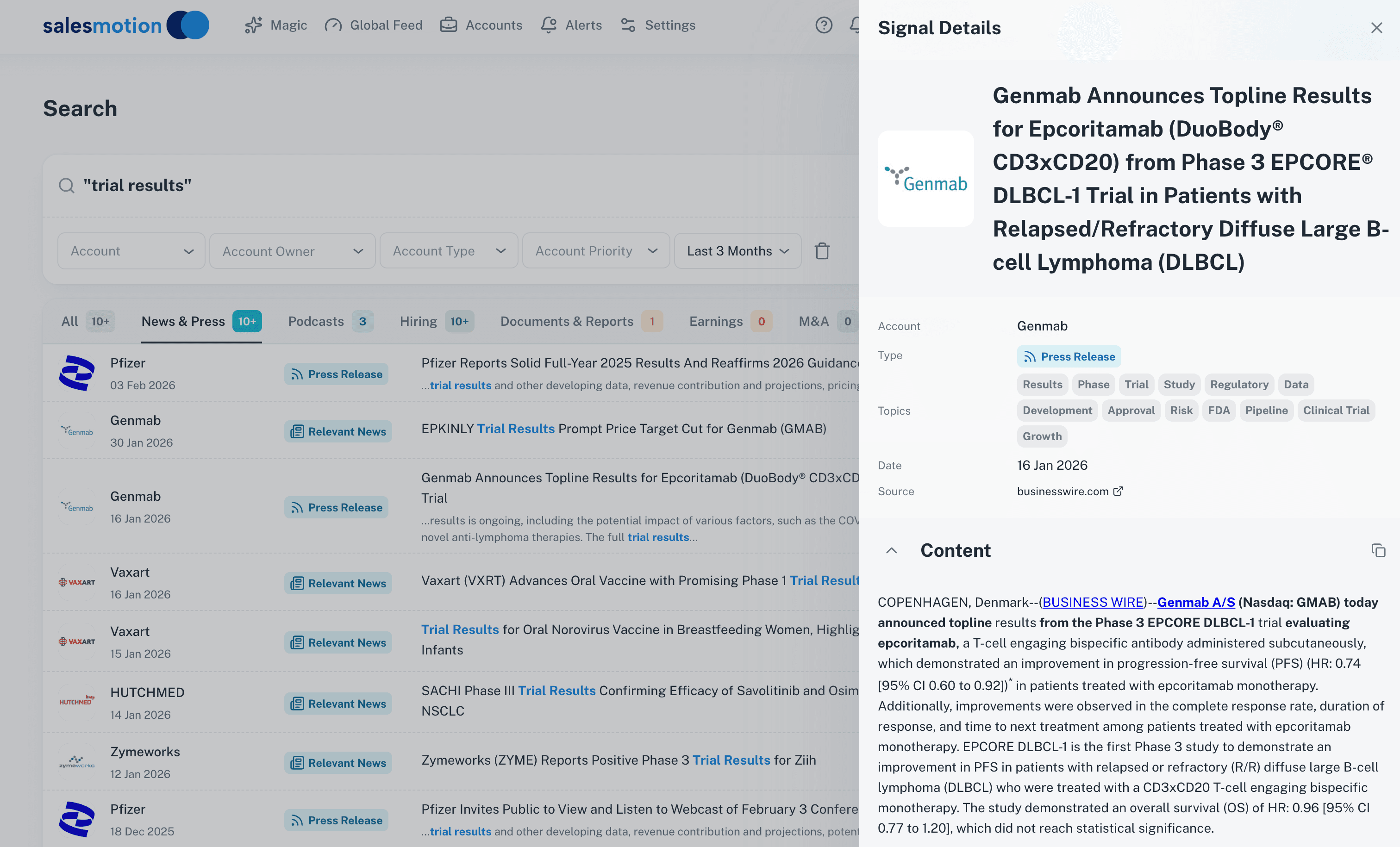Click the salesmotion logo
The width and height of the screenshot is (1400, 847).
(x=125, y=25)
